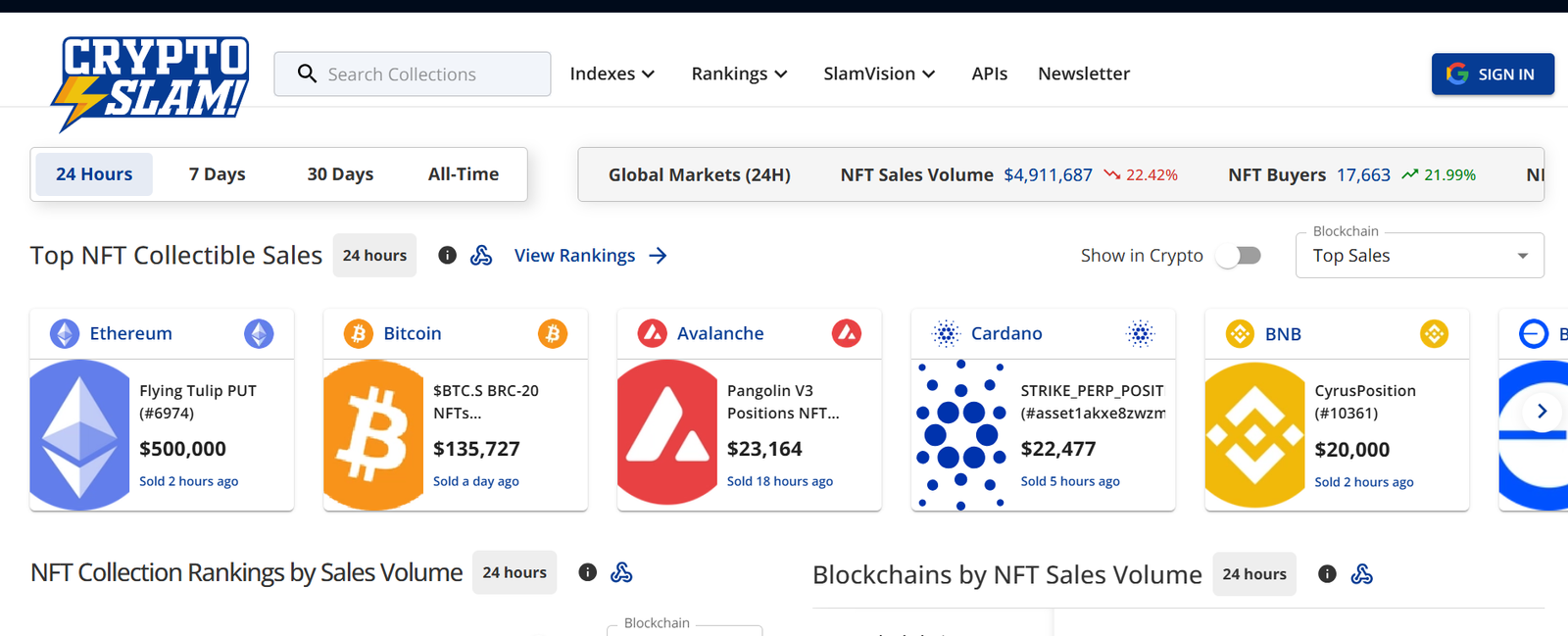This screenshot has width=1568, height=636.
Task: Click the Cardano icon in card header right
Action: [x=1140, y=334]
